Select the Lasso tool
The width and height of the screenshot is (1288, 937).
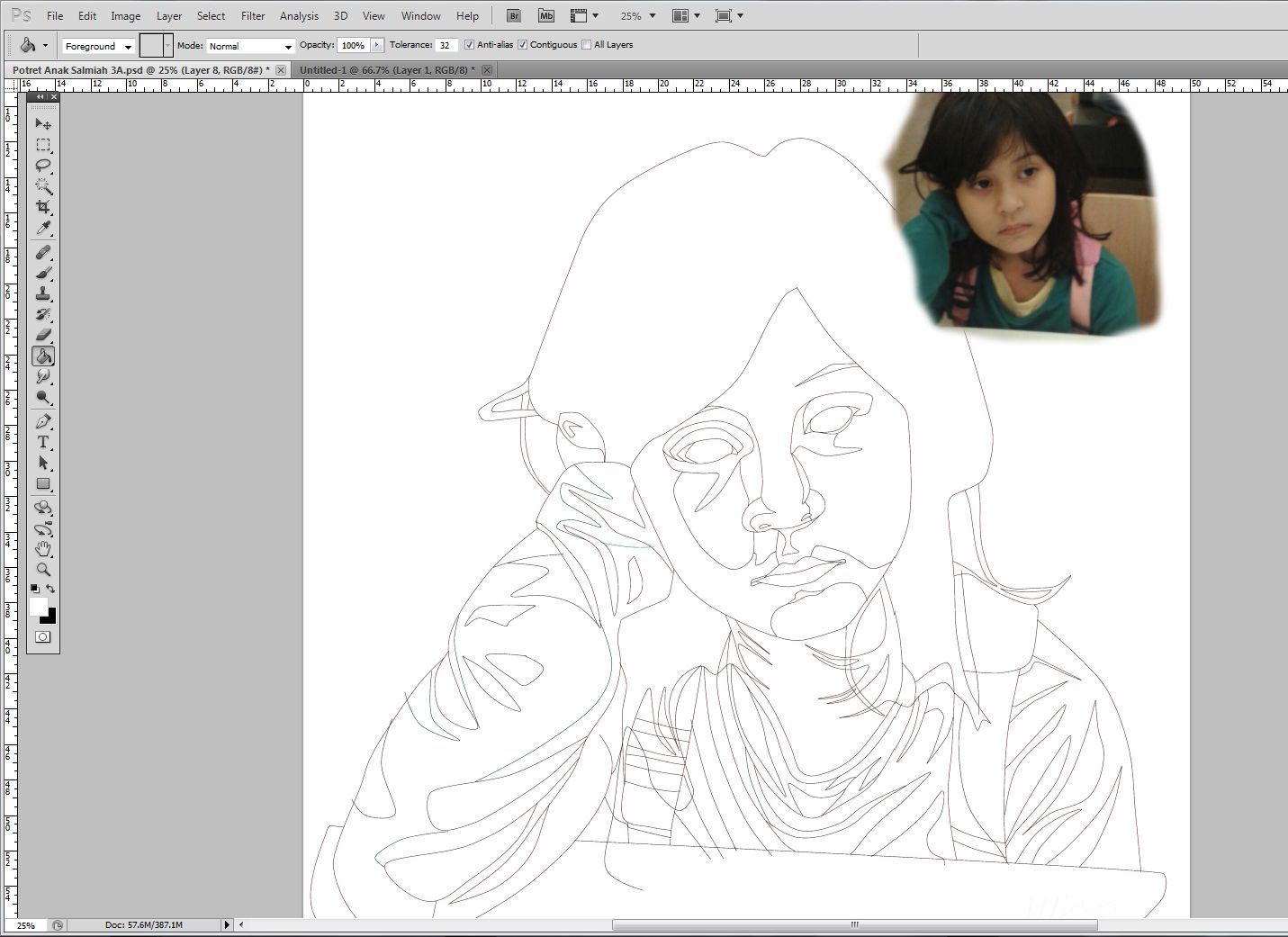point(43,166)
